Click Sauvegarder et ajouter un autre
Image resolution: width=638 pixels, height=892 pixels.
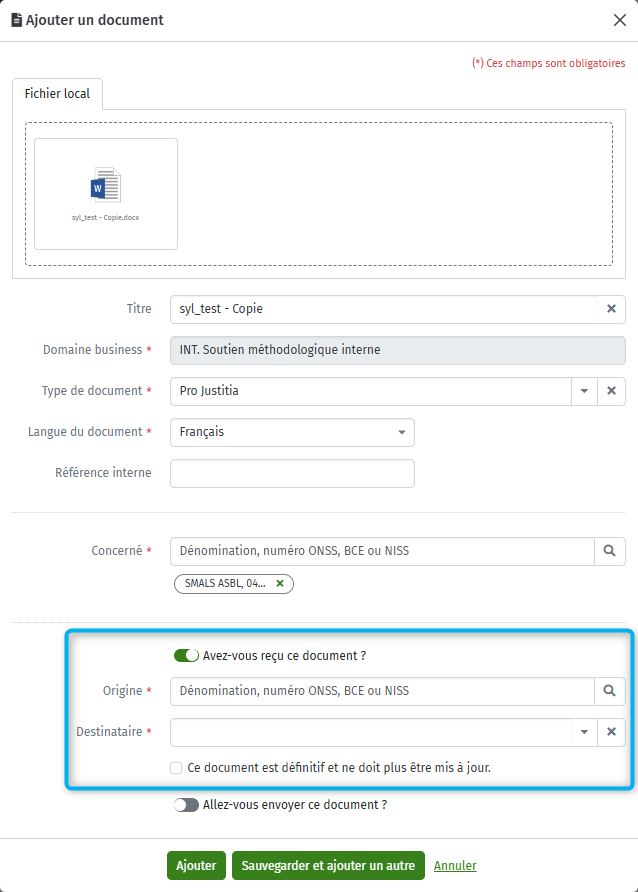click(328, 865)
